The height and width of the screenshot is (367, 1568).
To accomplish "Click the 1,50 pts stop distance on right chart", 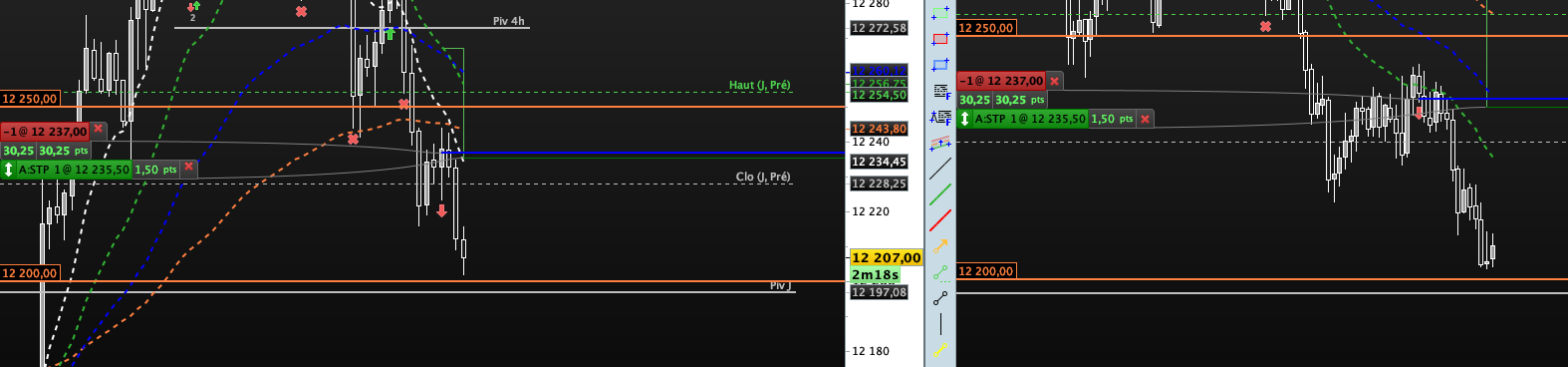I will (1112, 119).
